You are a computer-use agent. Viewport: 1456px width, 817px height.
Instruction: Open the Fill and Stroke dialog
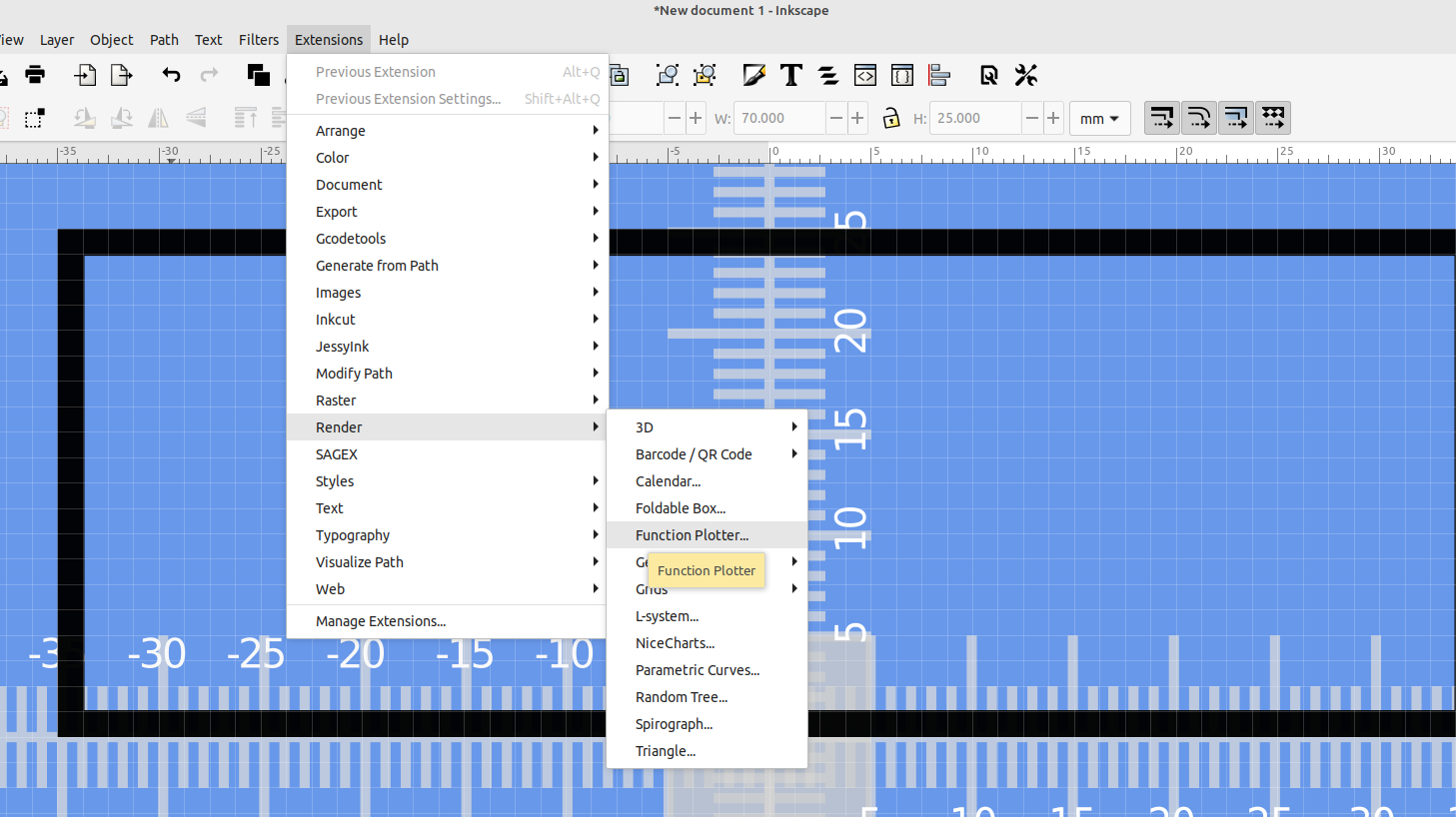[753, 75]
